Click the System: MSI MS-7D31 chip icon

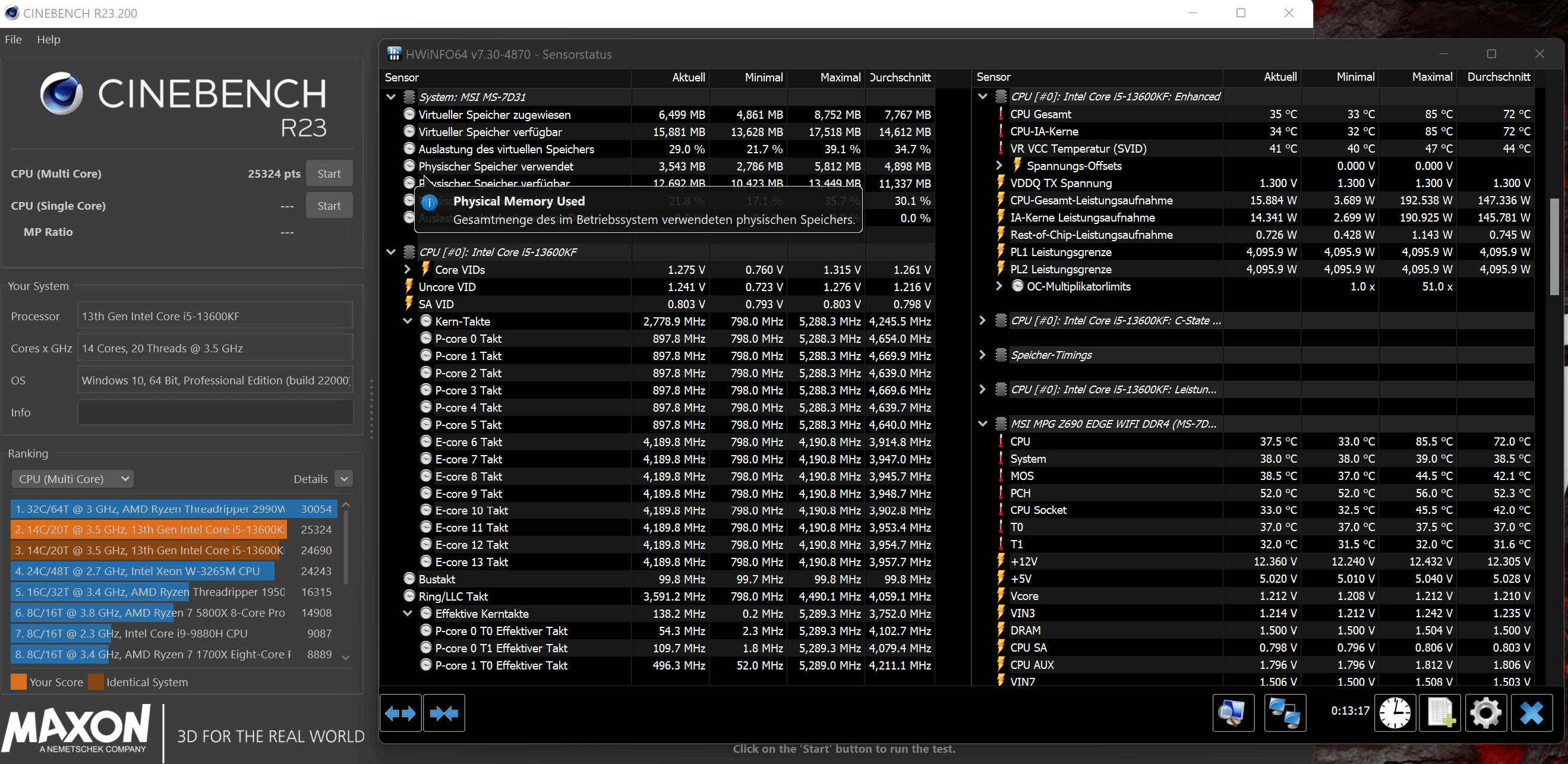pos(409,97)
